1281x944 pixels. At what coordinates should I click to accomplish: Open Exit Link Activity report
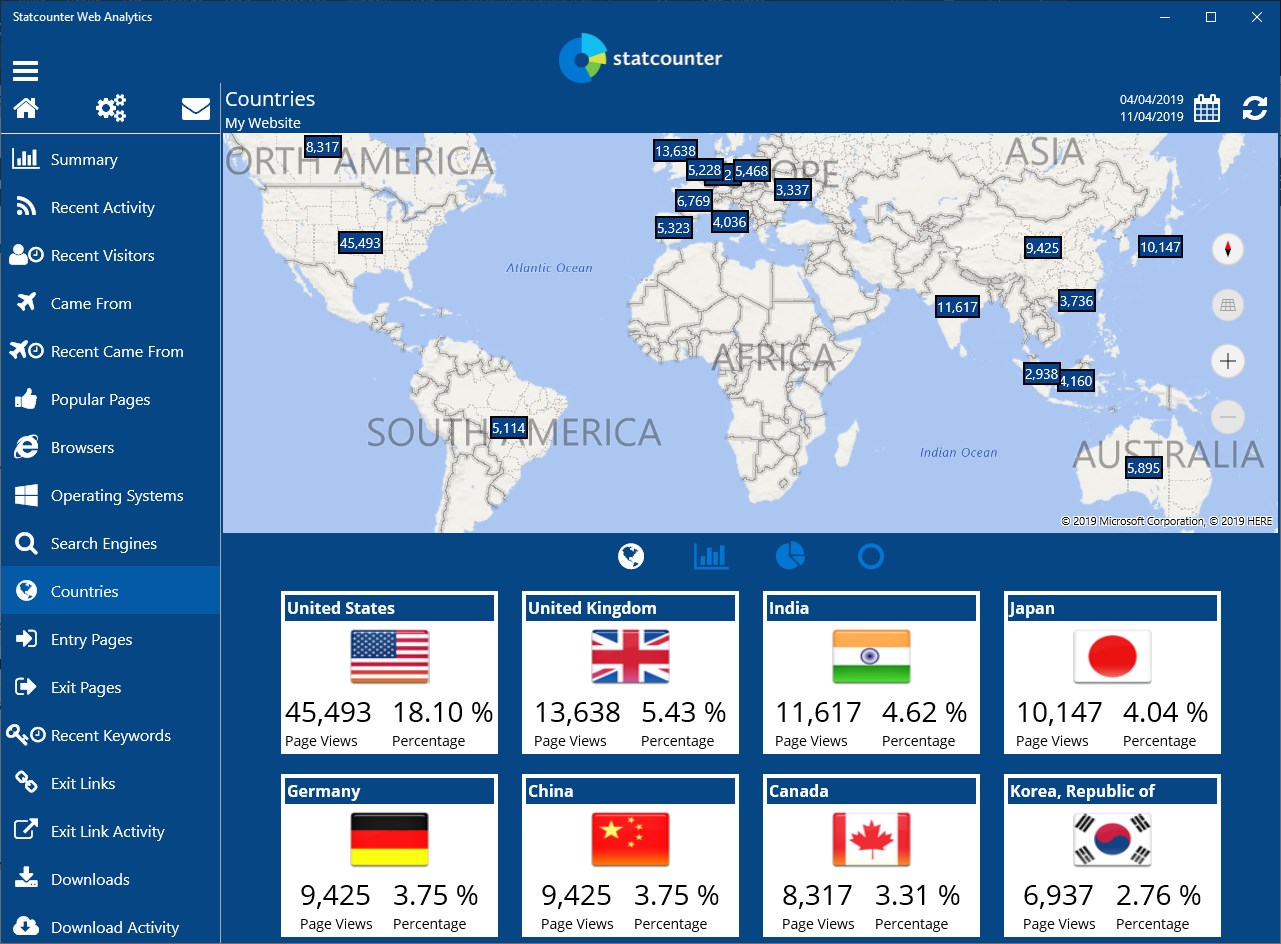[x=110, y=831]
